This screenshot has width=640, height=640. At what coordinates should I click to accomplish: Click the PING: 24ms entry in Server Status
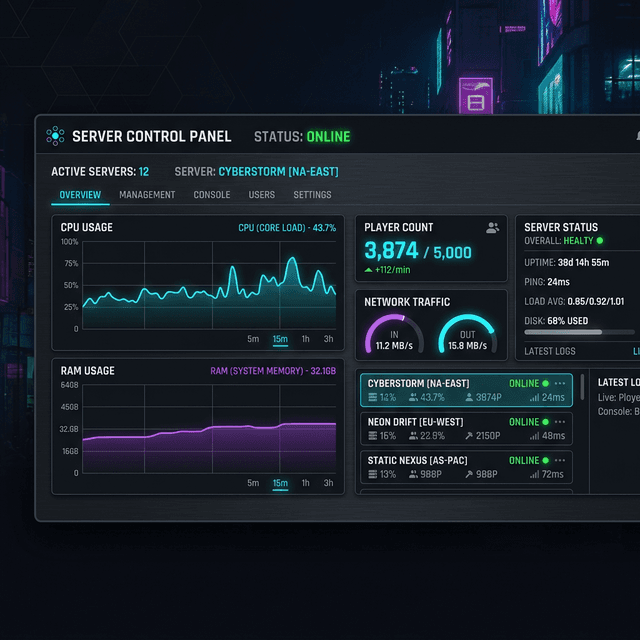click(x=547, y=282)
